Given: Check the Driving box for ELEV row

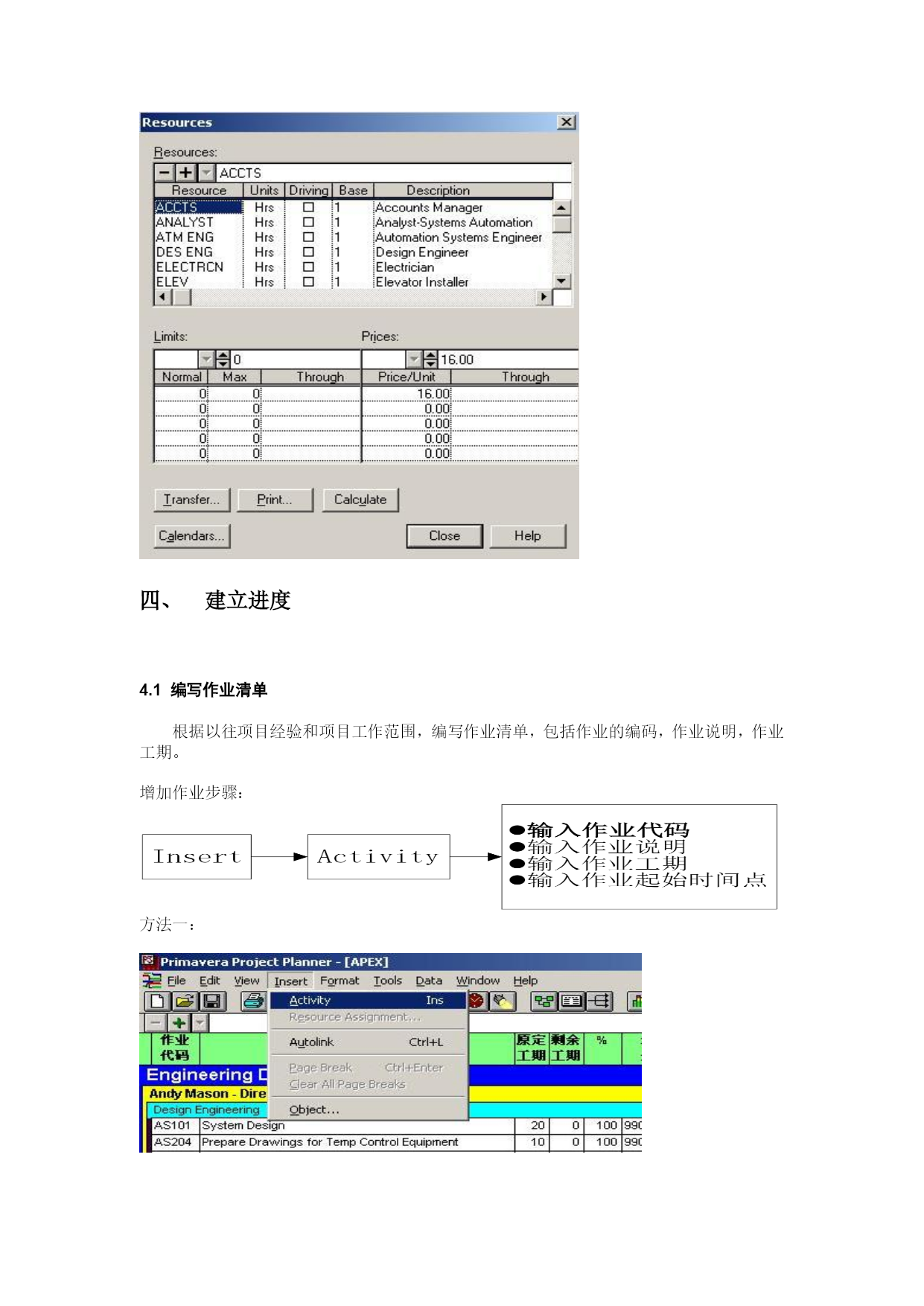Looking at the screenshot, I should (x=308, y=282).
